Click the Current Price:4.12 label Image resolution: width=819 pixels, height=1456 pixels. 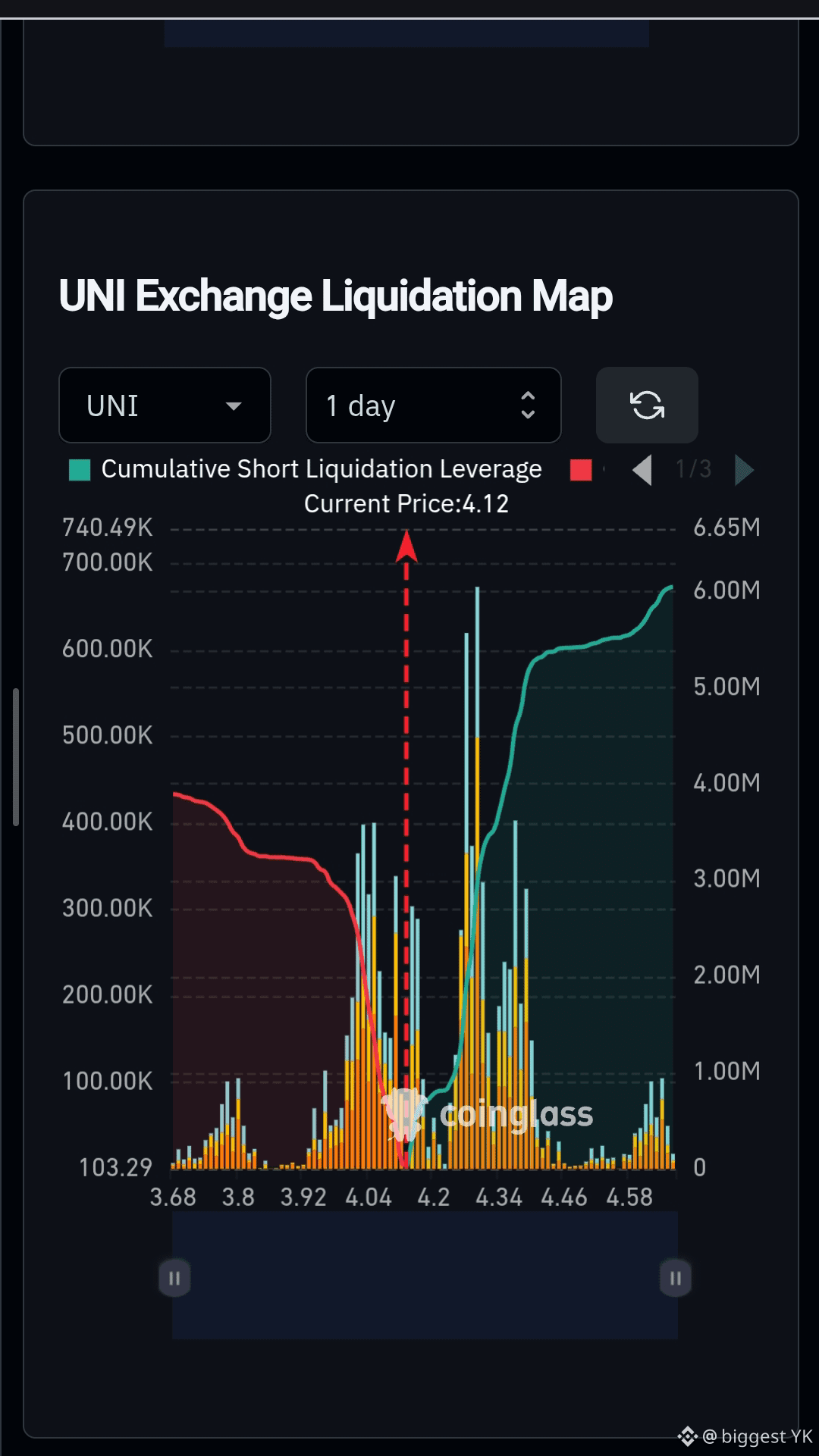pos(406,504)
